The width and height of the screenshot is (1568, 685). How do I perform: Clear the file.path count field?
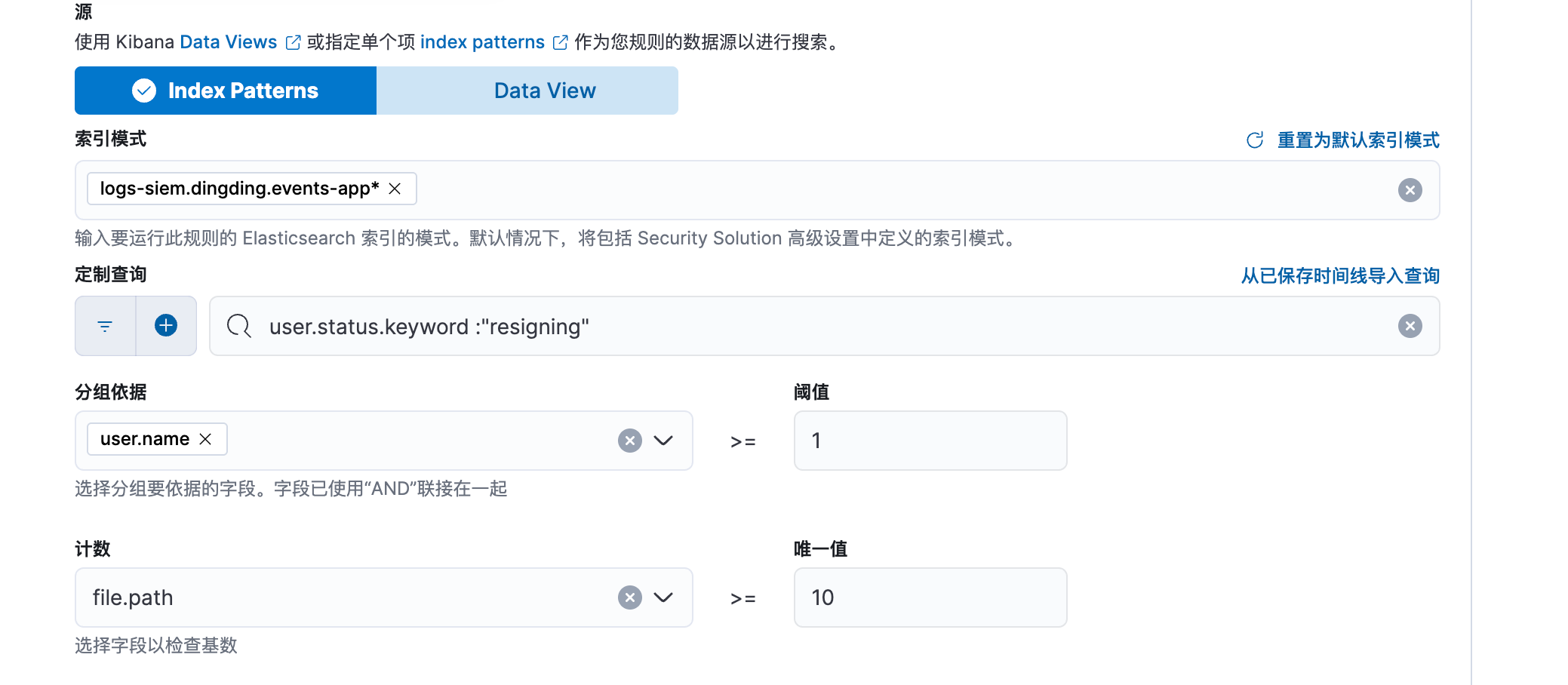[629, 597]
